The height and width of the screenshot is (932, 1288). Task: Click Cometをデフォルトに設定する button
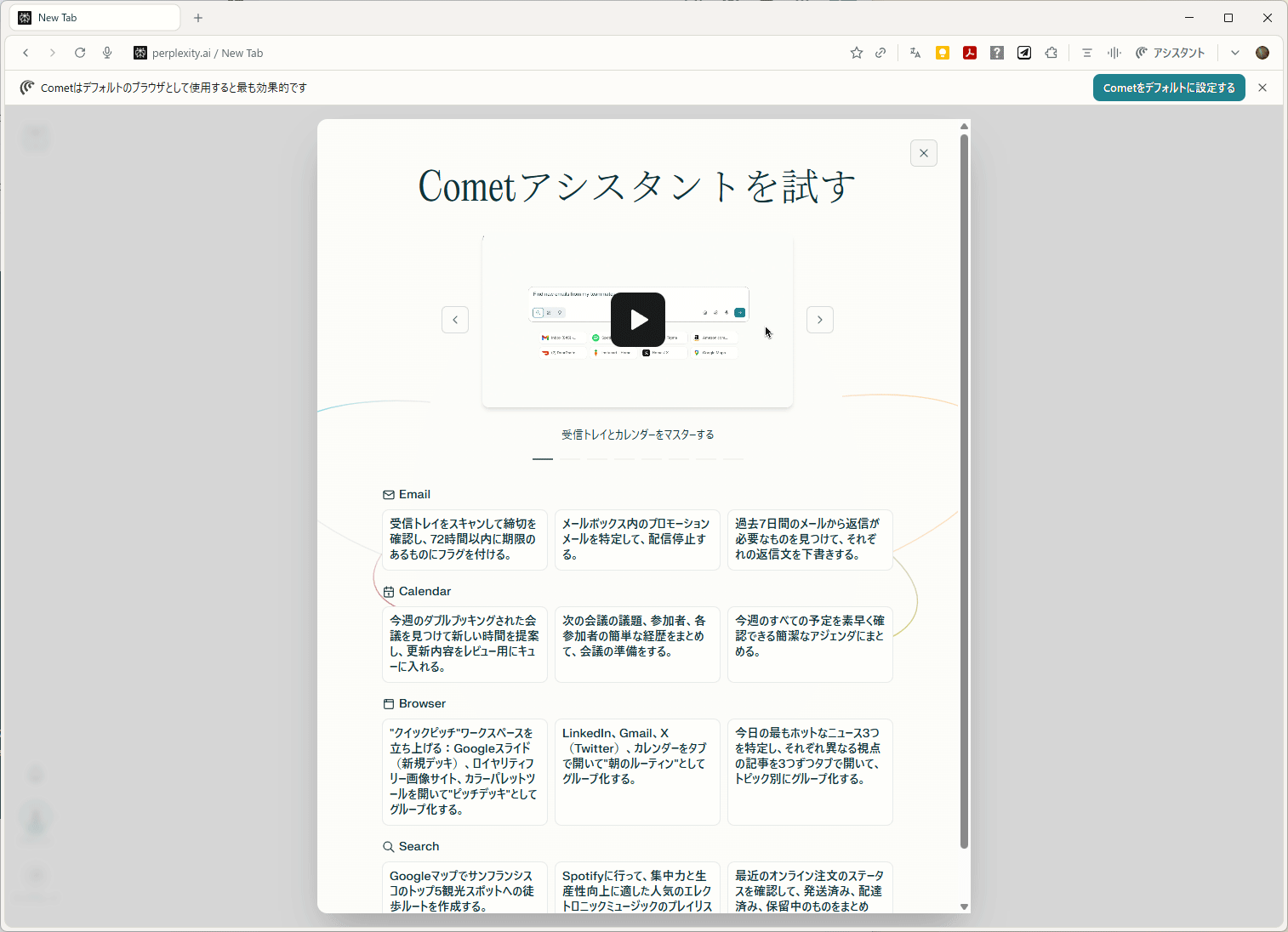(1169, 88)
